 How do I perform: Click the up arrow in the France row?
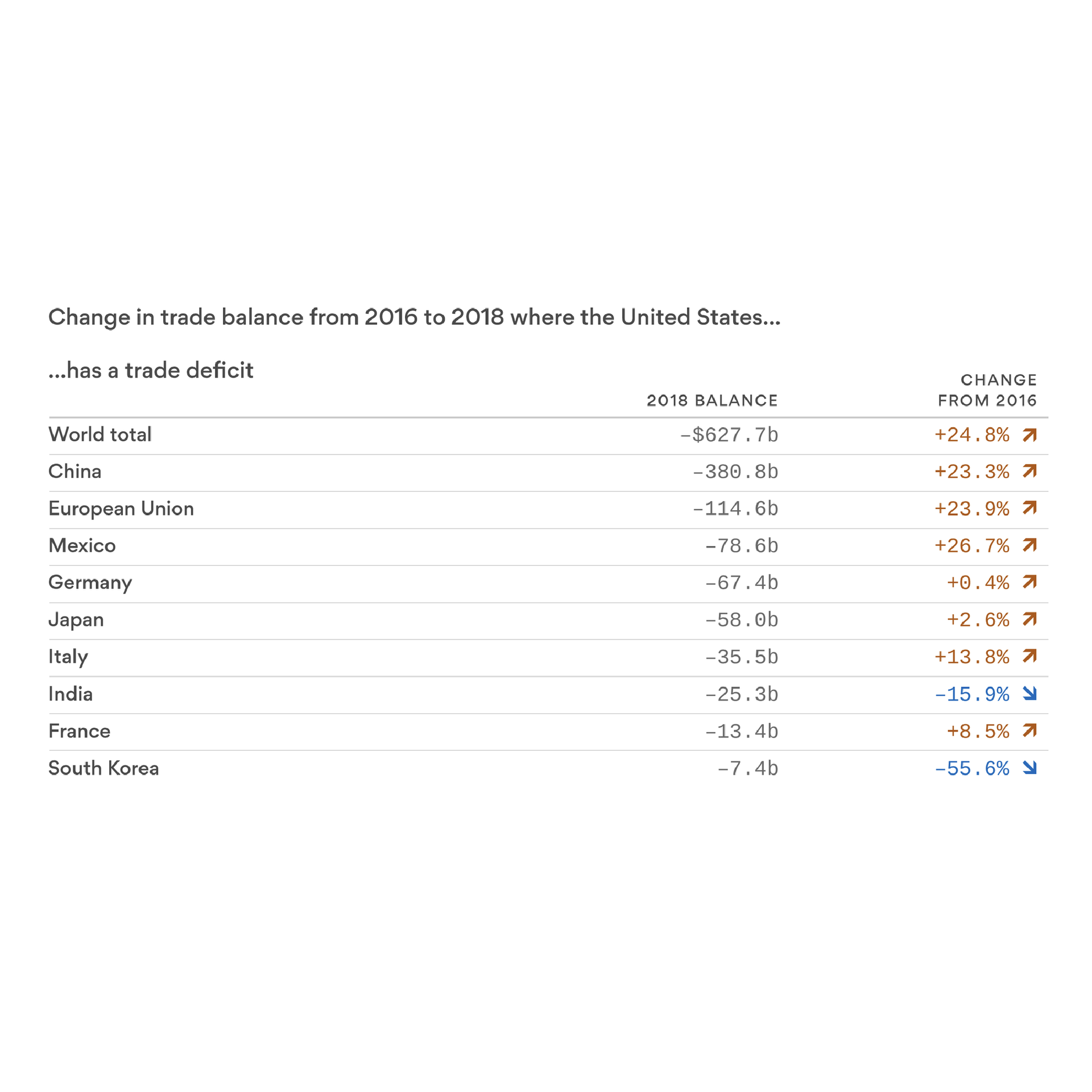tap(1029, 730)
